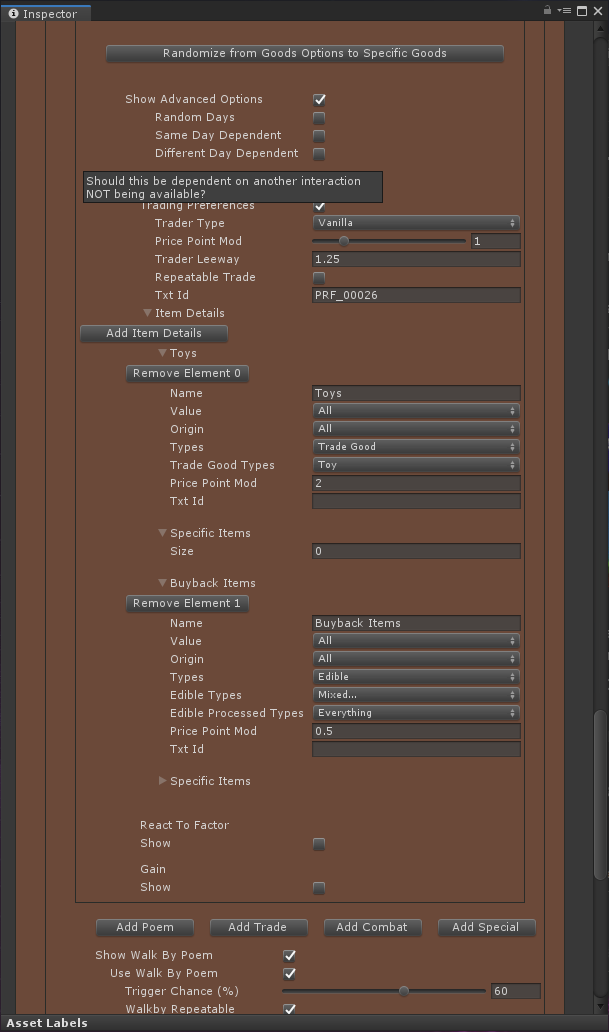Uncheck Use Walk By Poem
The width and height of the screenshot is (609, 1032).
[289, 973]
